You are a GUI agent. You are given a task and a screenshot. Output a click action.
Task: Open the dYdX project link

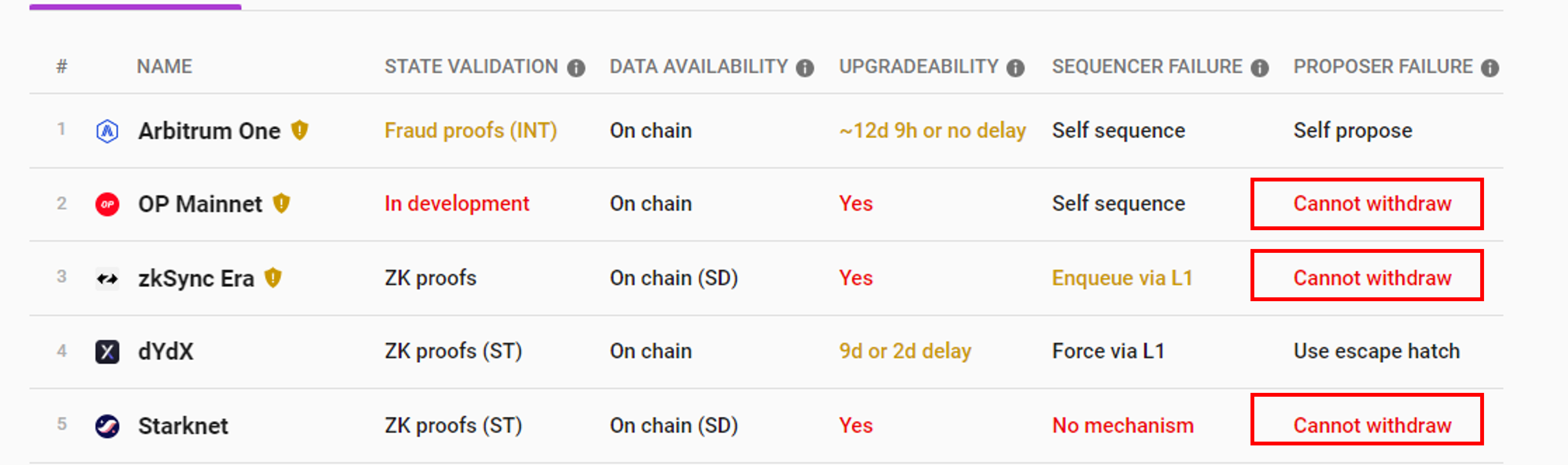click(166, 352)
